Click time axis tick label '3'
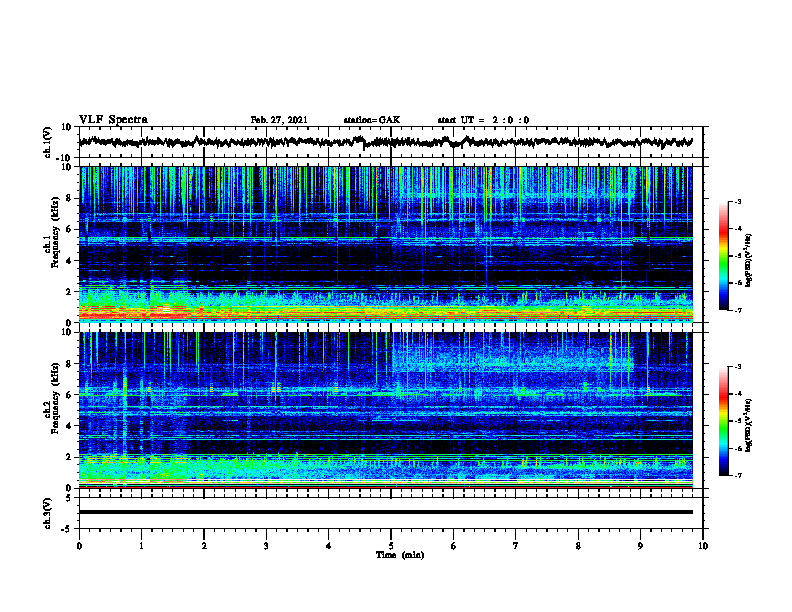 pyautogui.click(x=266, y=546)
